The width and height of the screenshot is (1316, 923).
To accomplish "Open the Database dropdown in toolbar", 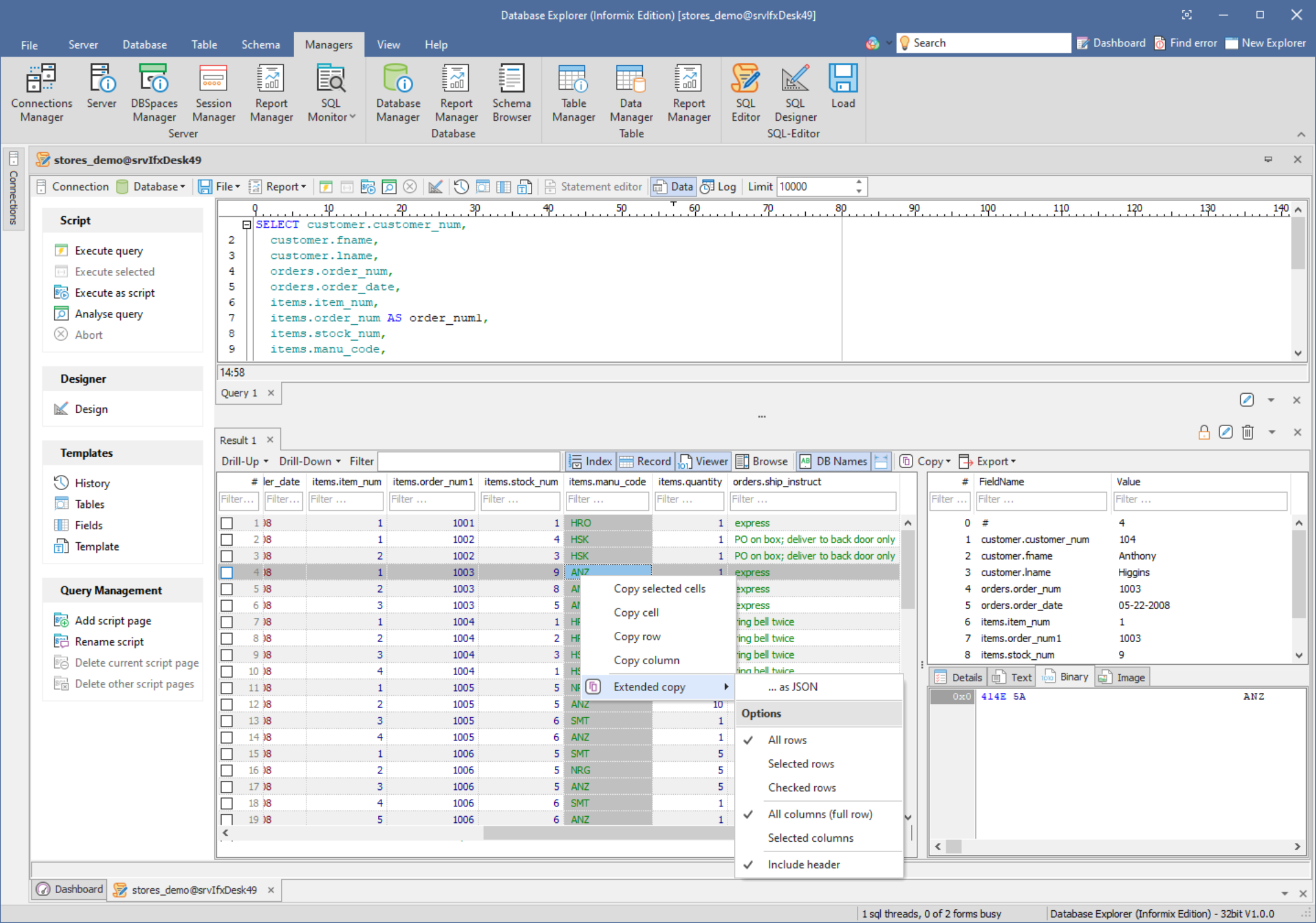I will [x=151, y=187].
